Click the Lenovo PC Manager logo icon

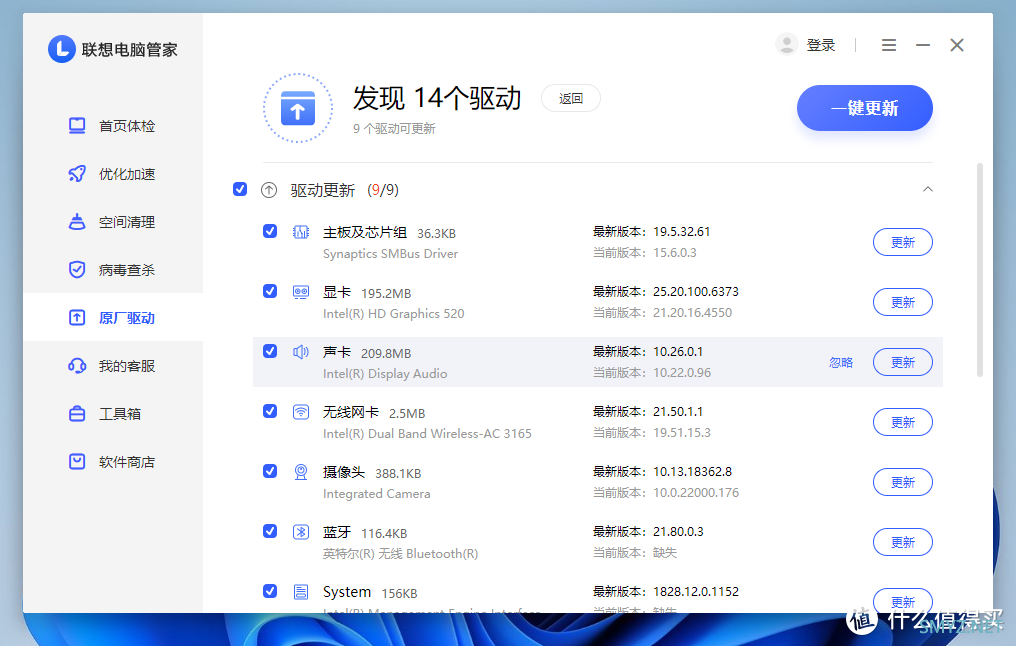pos(62,49)
